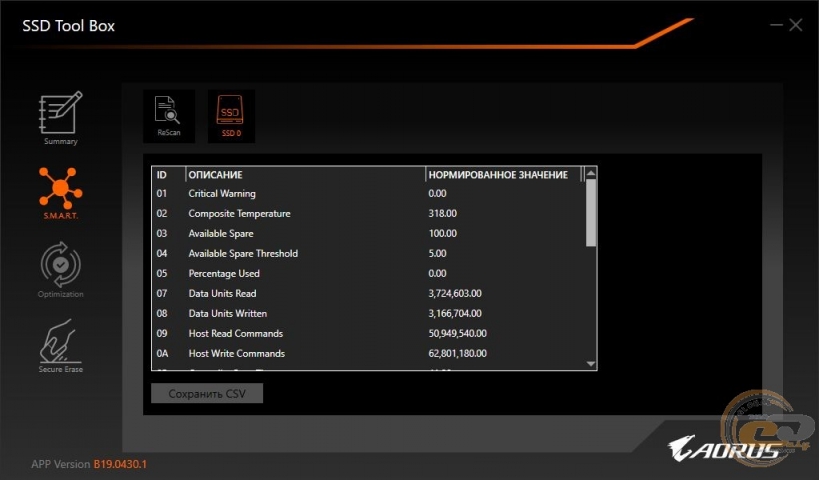
Task: Click the Сохранить CSV button
Action: 207,393
